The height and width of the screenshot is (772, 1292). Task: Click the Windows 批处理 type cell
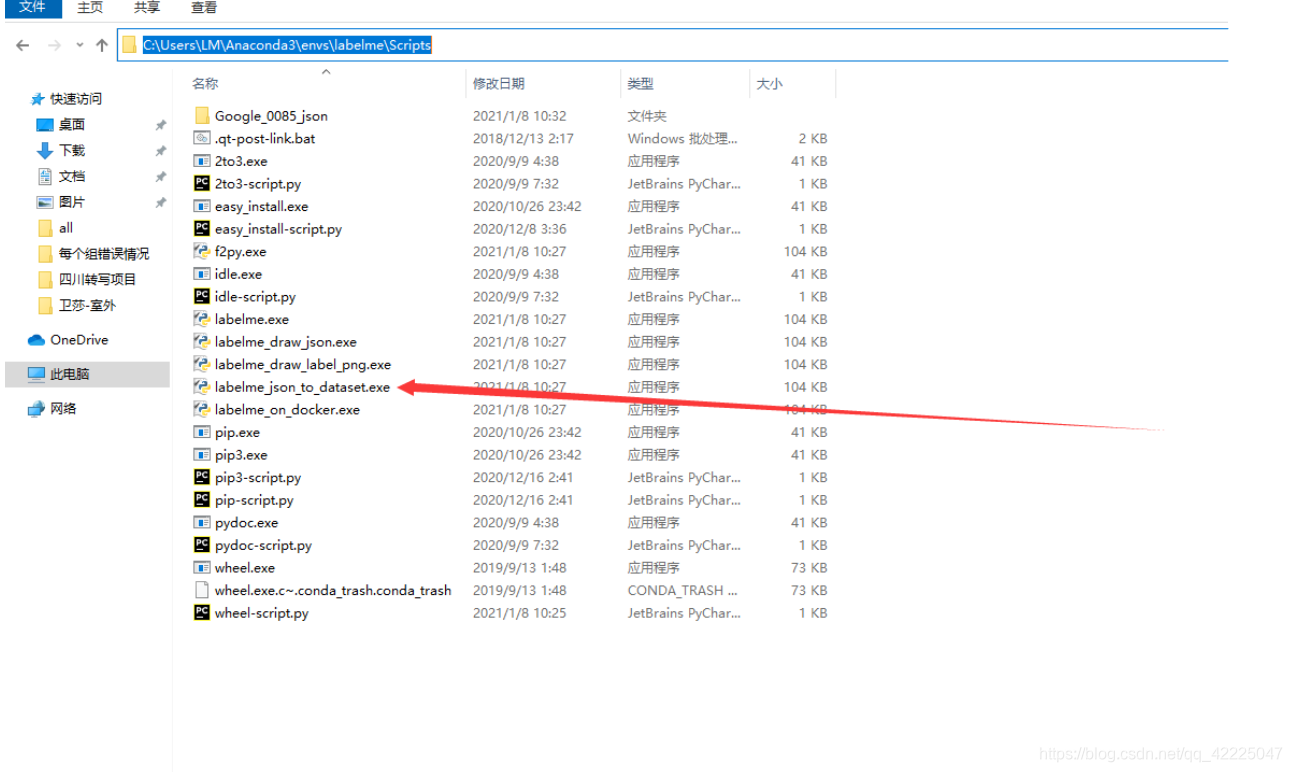(682, 139)
